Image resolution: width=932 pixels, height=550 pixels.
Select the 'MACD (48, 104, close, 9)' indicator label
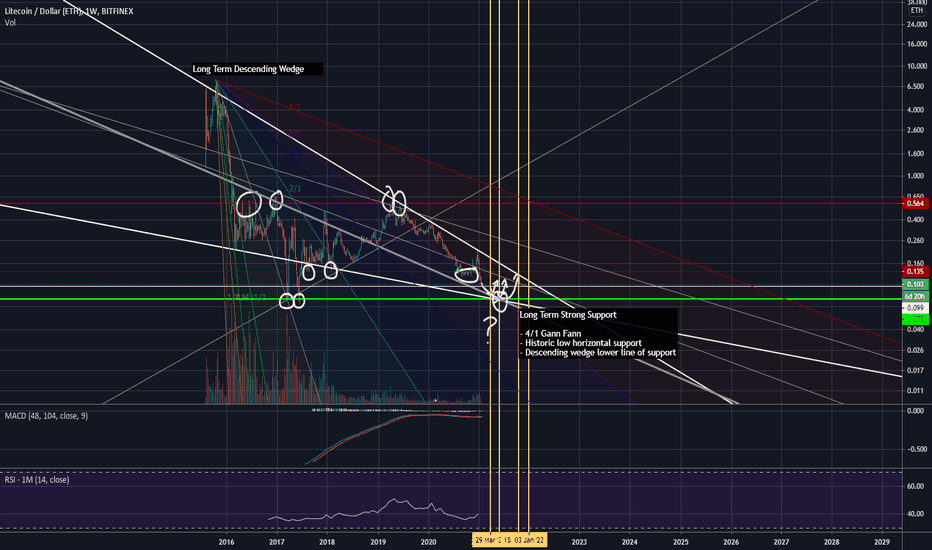click(46, 416)
